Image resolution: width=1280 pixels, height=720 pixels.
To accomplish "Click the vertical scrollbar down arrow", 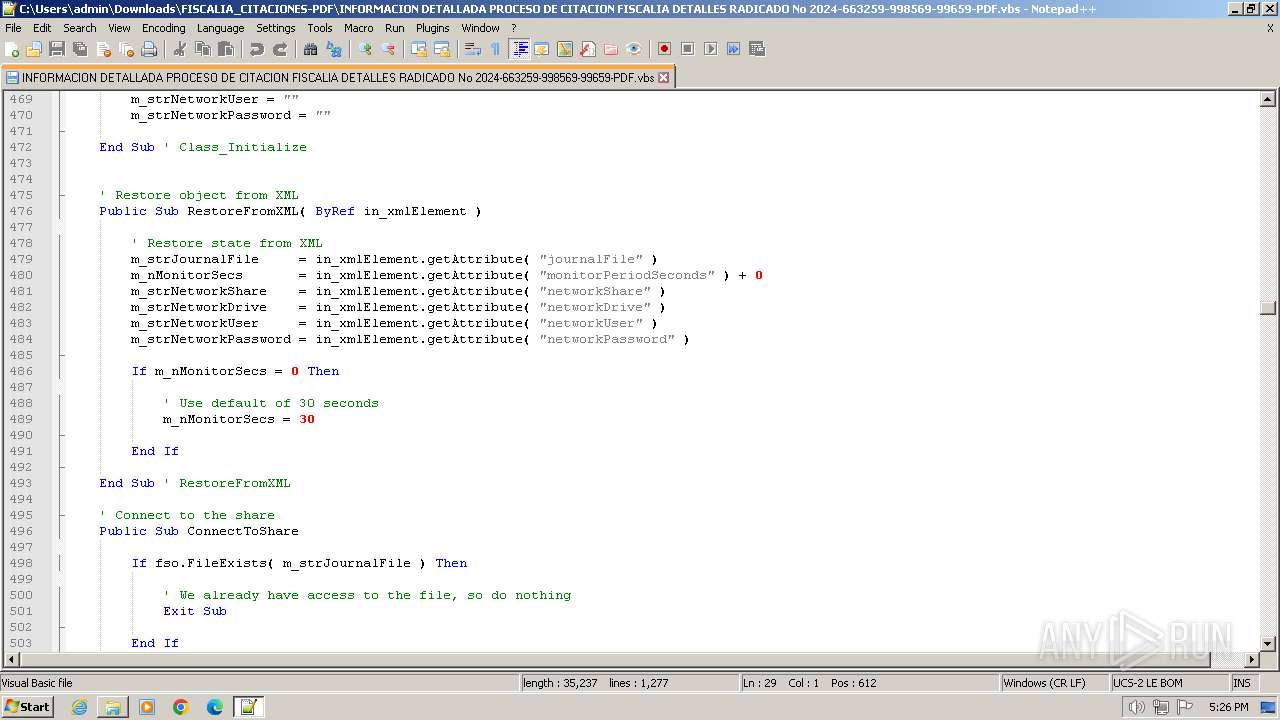I will [x=1268, y=643].
